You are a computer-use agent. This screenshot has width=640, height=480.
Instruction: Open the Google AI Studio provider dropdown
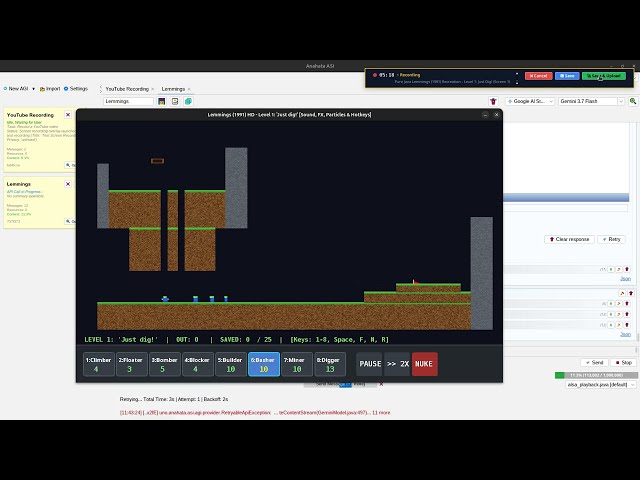click(x=529, y=101)
